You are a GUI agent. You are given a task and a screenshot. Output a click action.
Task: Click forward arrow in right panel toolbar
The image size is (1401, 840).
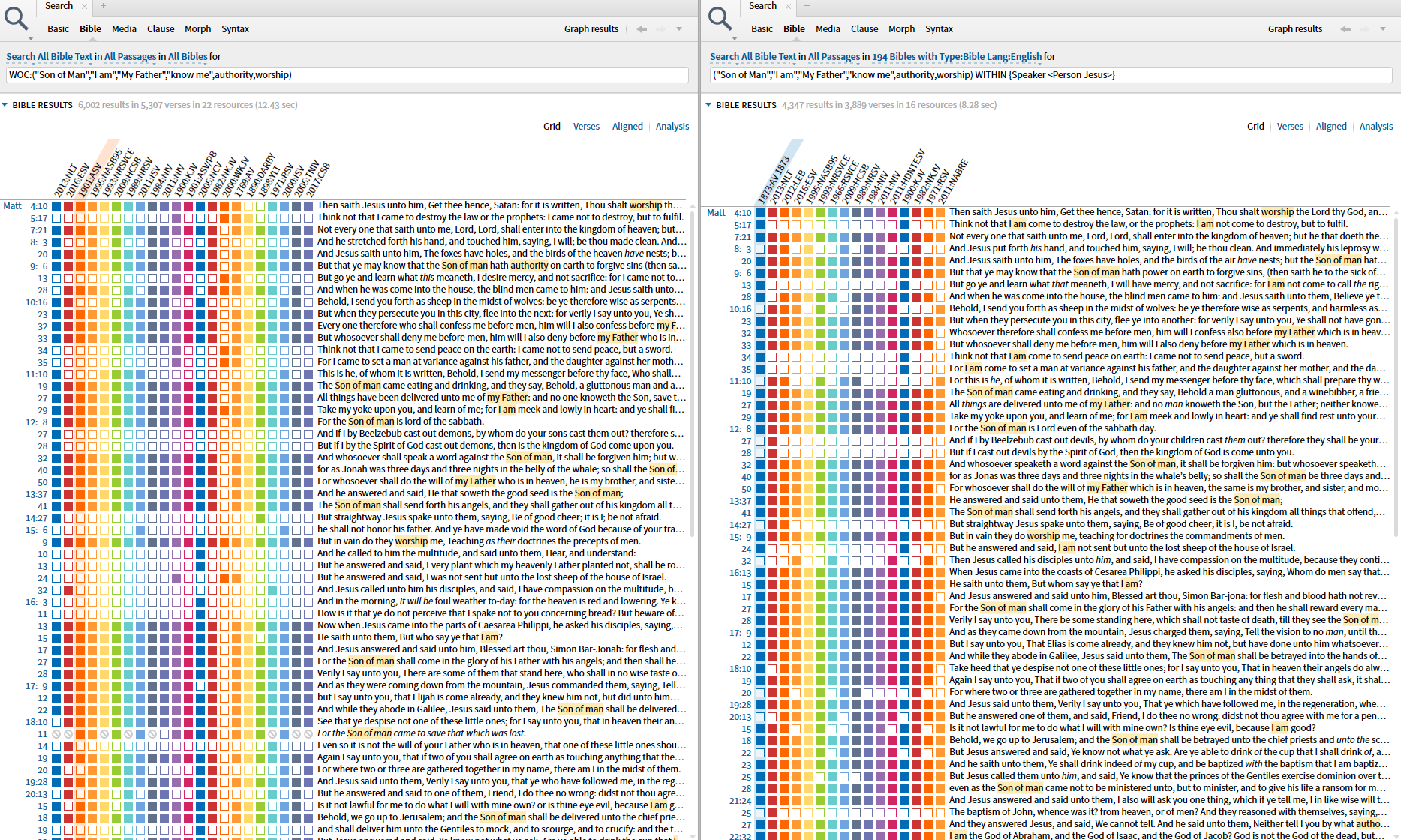click(1364, 29)
